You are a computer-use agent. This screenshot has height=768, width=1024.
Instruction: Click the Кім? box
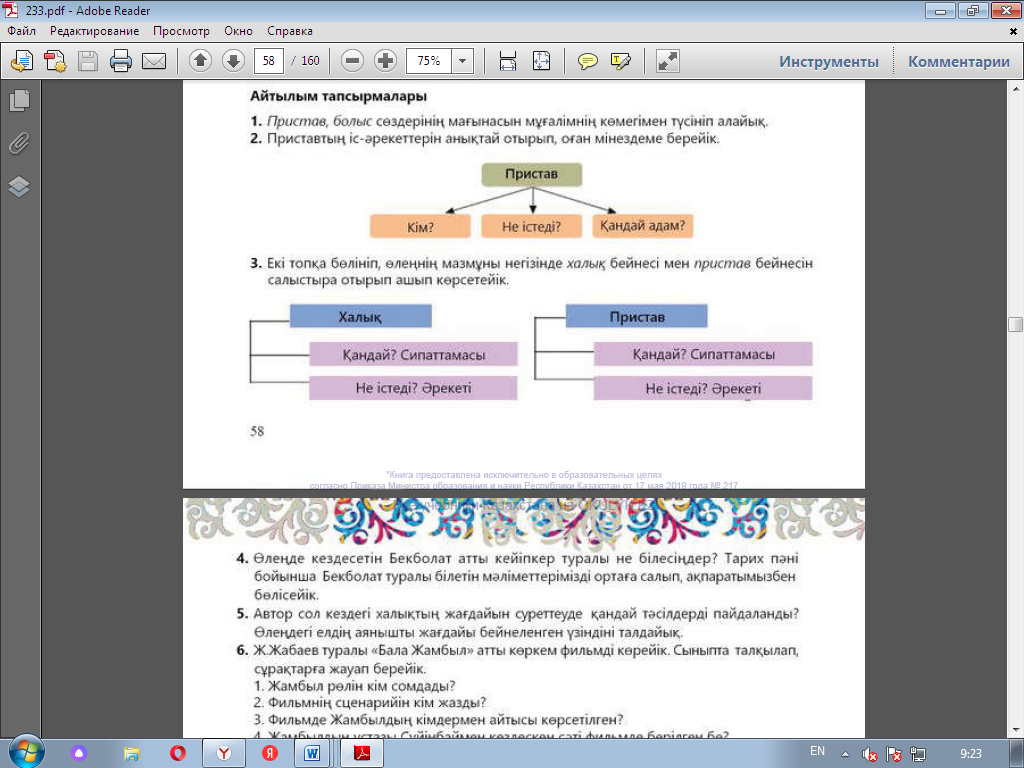pyautogui.click(x=420, y=227)
